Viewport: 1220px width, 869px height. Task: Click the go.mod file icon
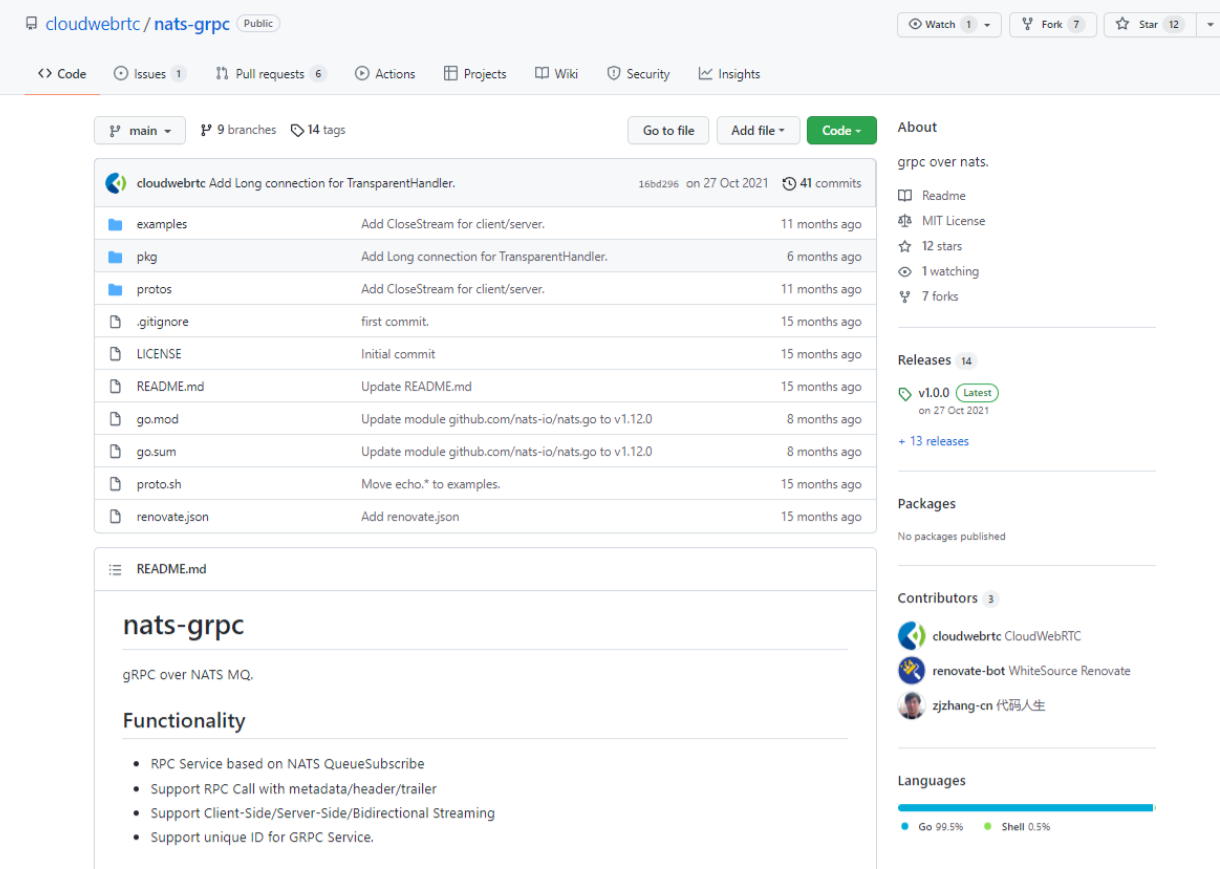pos(115,419)
